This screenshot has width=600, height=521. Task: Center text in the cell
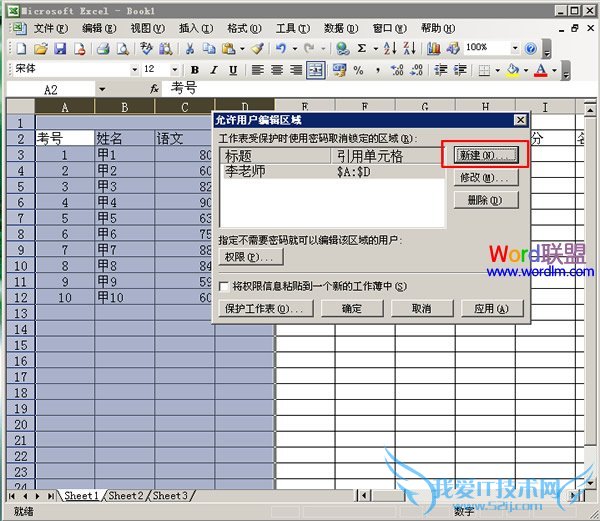click(x=277, y=70)
